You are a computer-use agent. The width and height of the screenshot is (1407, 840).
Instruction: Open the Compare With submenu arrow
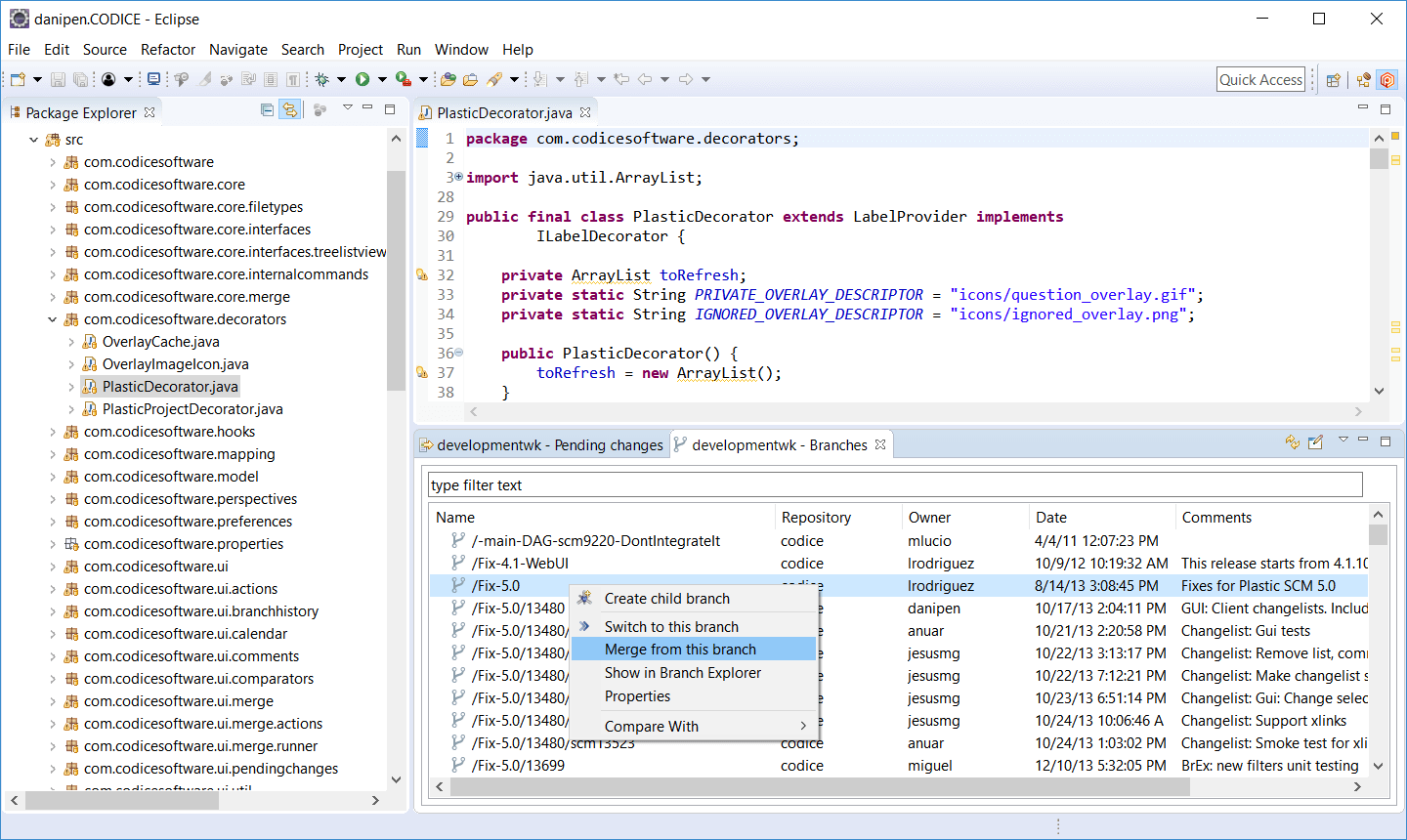pos(803,726)
